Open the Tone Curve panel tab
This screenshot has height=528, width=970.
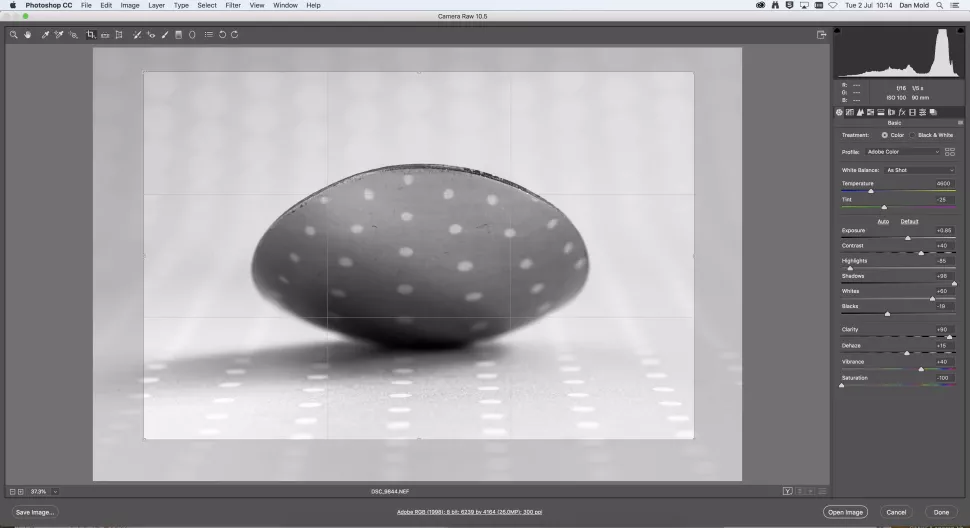[x=849, y=112]
